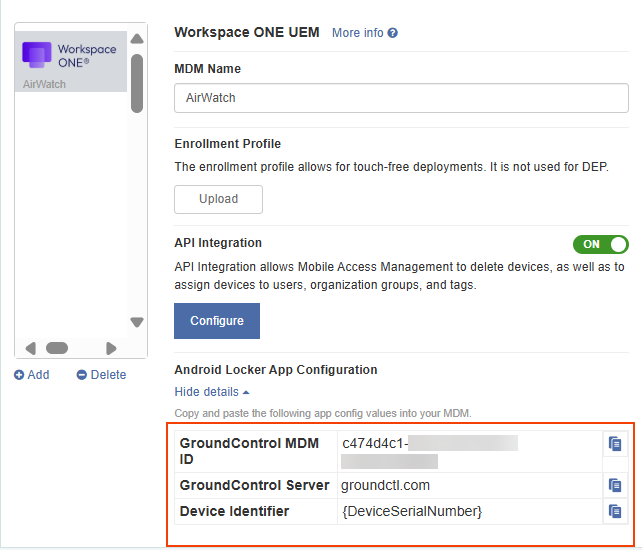This screenshot has height=550, width=642.
Task: Click the horizontal scrollbar thumb in MDM list
Action: click(57, 348)
